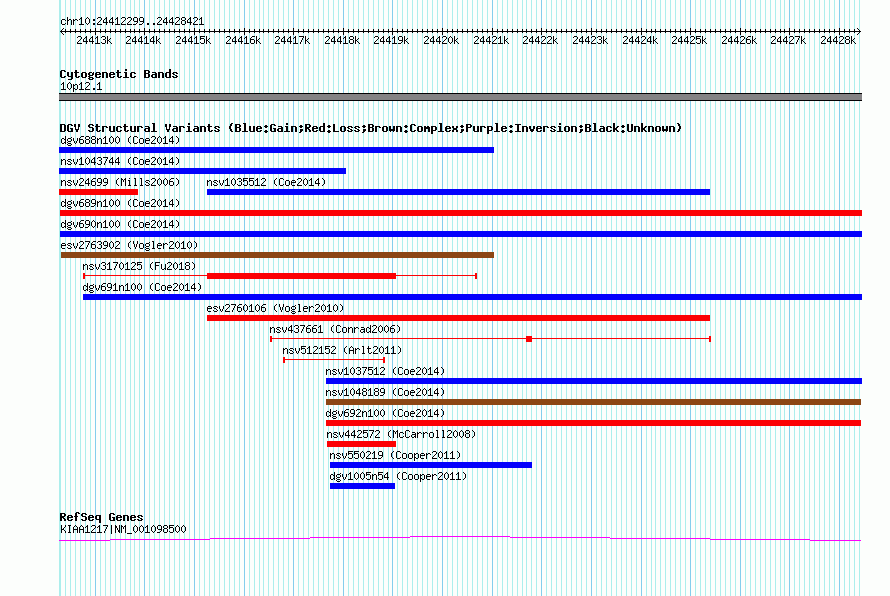Open the dgv688n100 (Coe2014) label
Screen dimensions: 890x596
coord(120,140)
